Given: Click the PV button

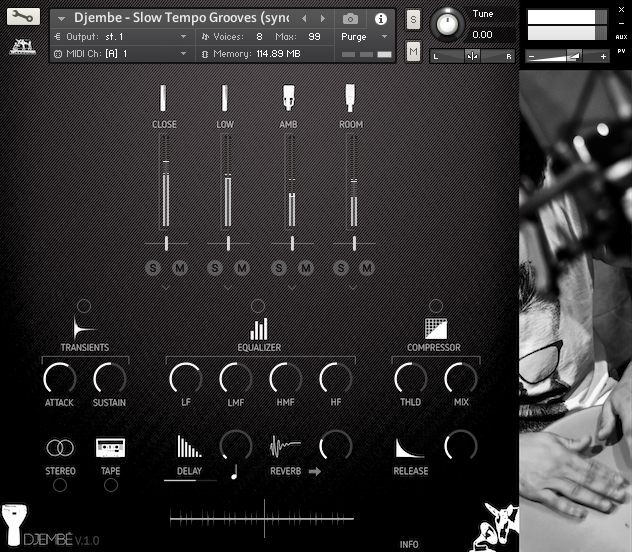Looking at the screenshot, I should pyautogui.click(x=621, y=51).
